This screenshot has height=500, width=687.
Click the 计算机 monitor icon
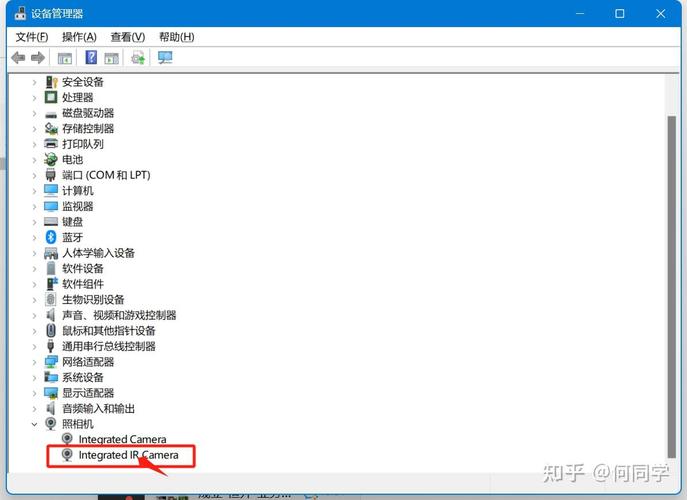[51, 191]
